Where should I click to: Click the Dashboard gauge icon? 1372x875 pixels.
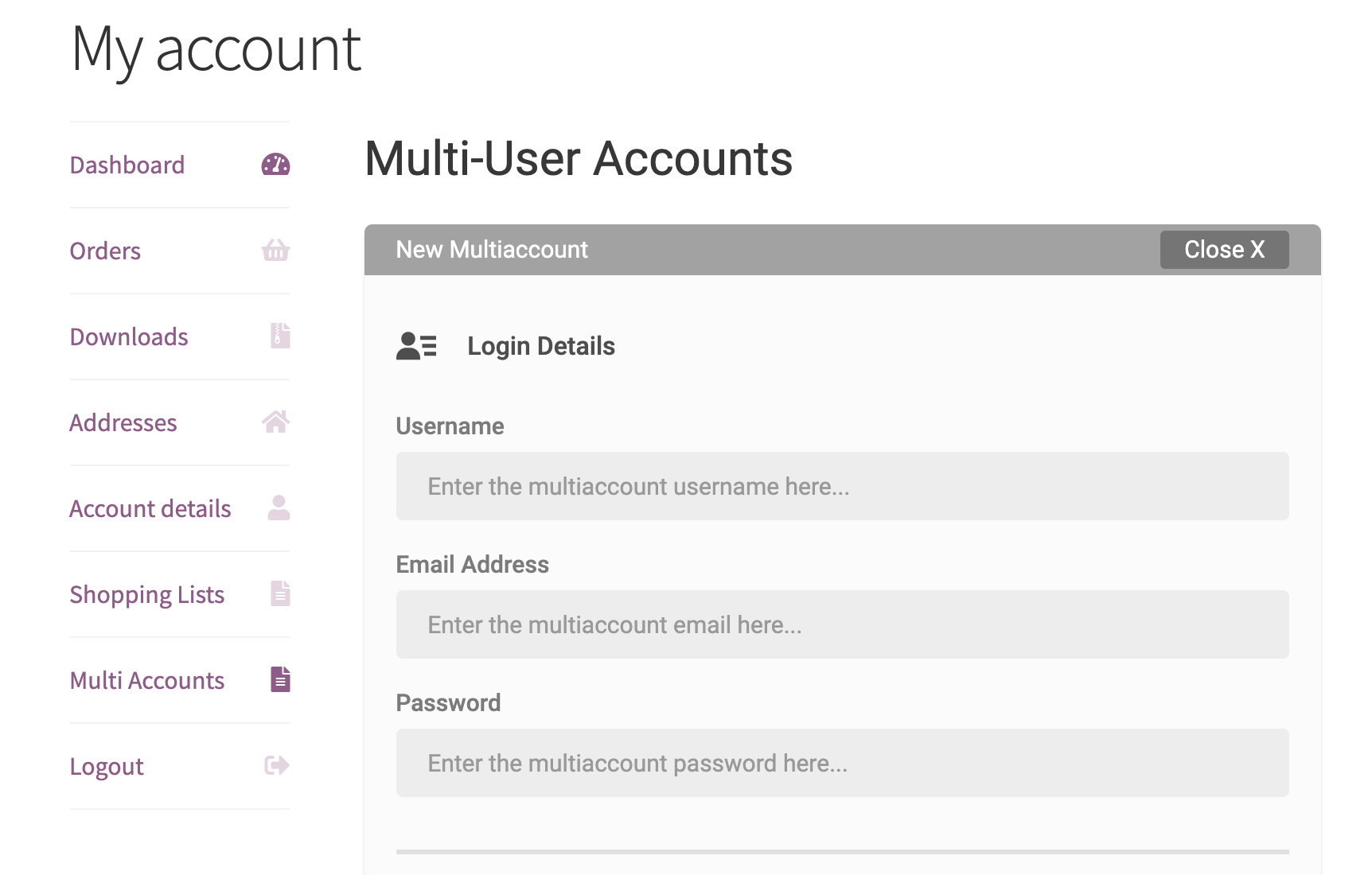click(275, 165)
